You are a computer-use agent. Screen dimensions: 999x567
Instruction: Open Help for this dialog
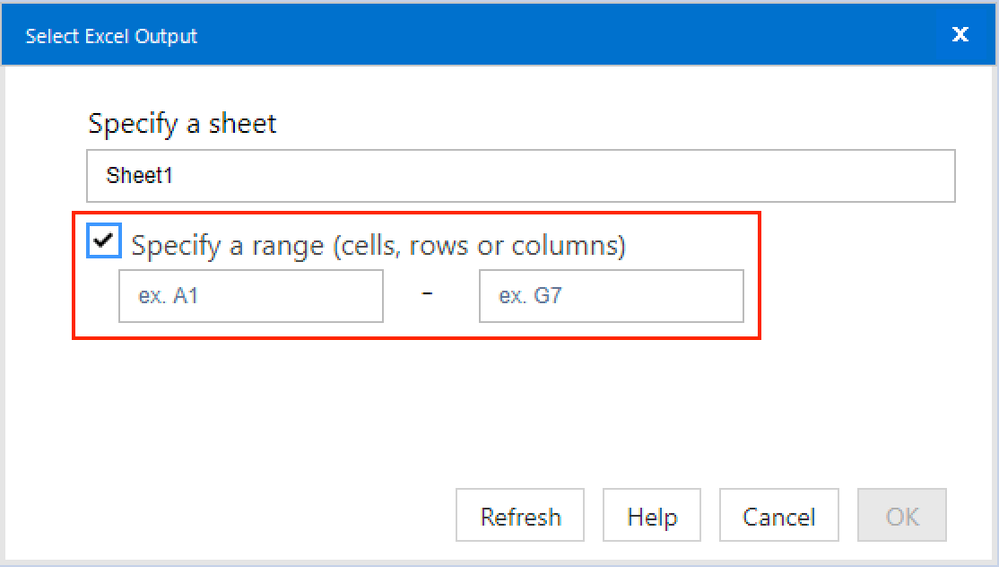(651, 516)
